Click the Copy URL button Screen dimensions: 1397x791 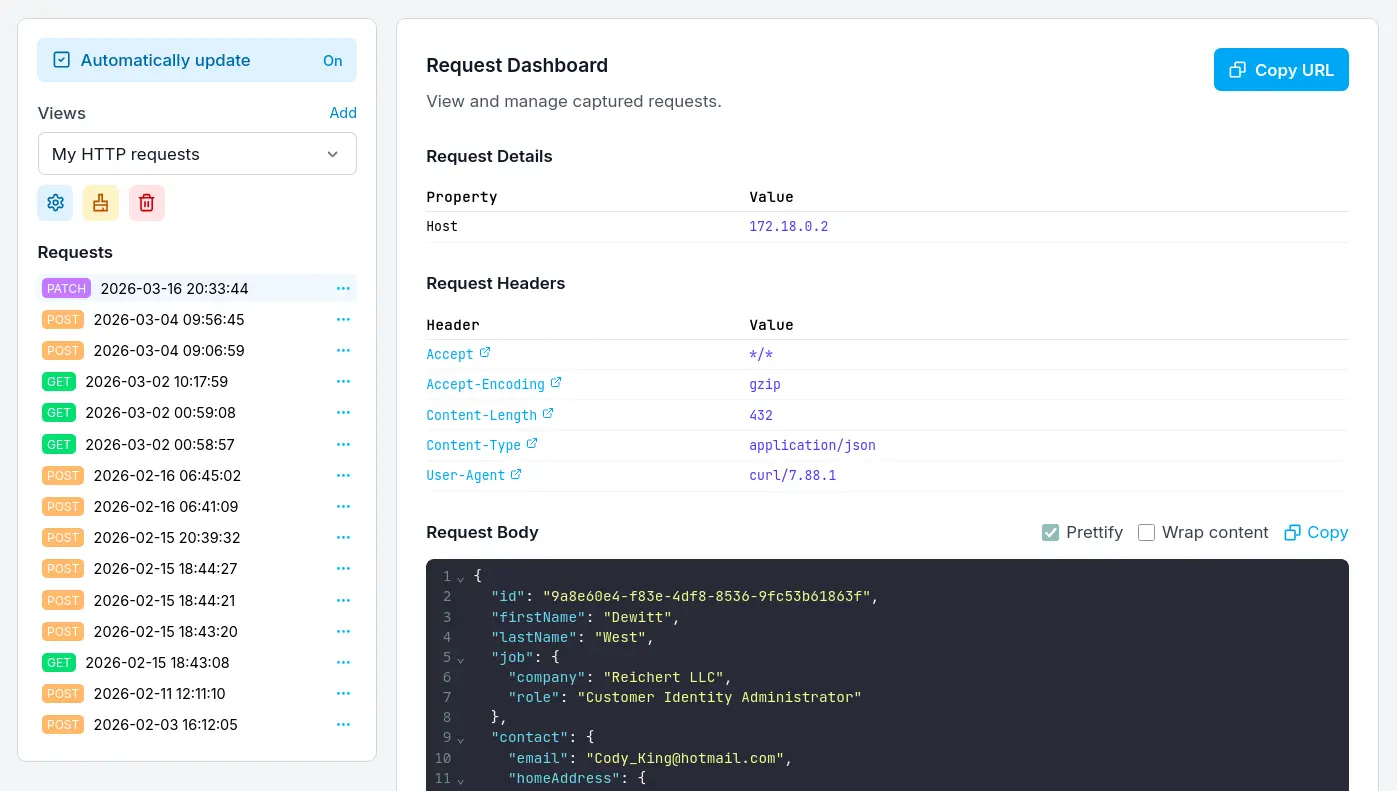[1281, 70]
